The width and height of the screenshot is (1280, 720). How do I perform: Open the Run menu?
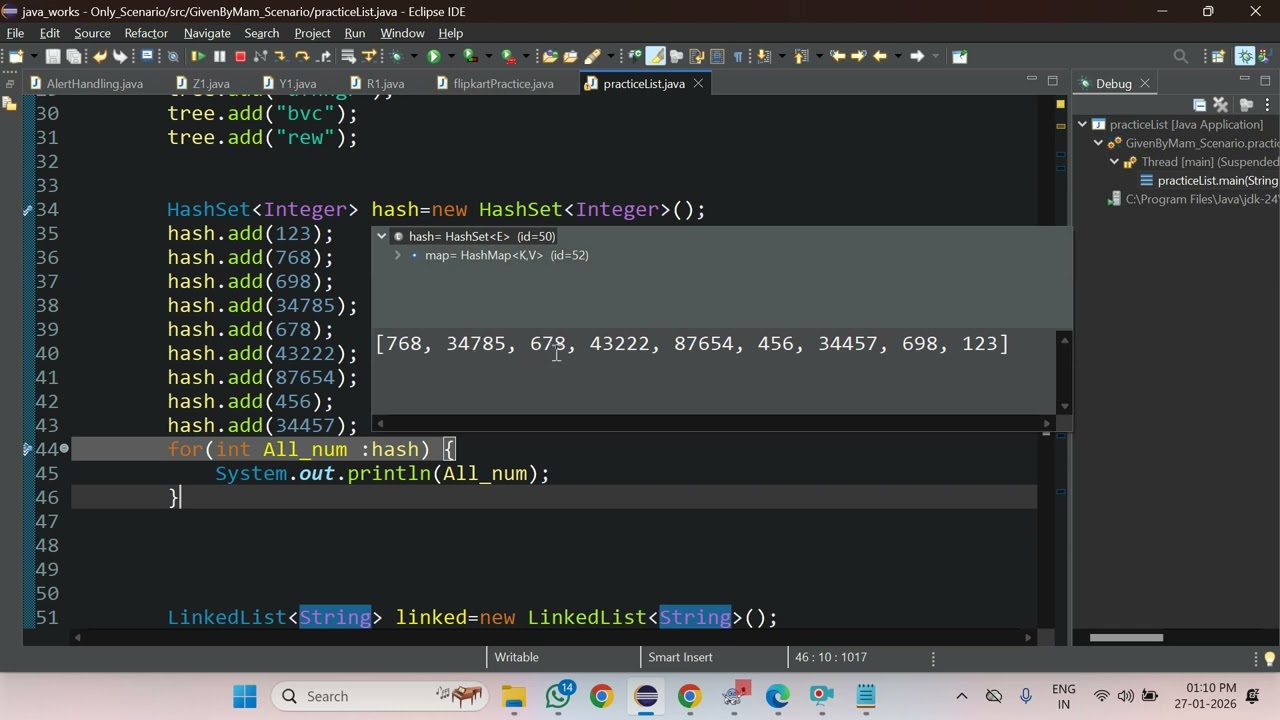coord(354,33)
